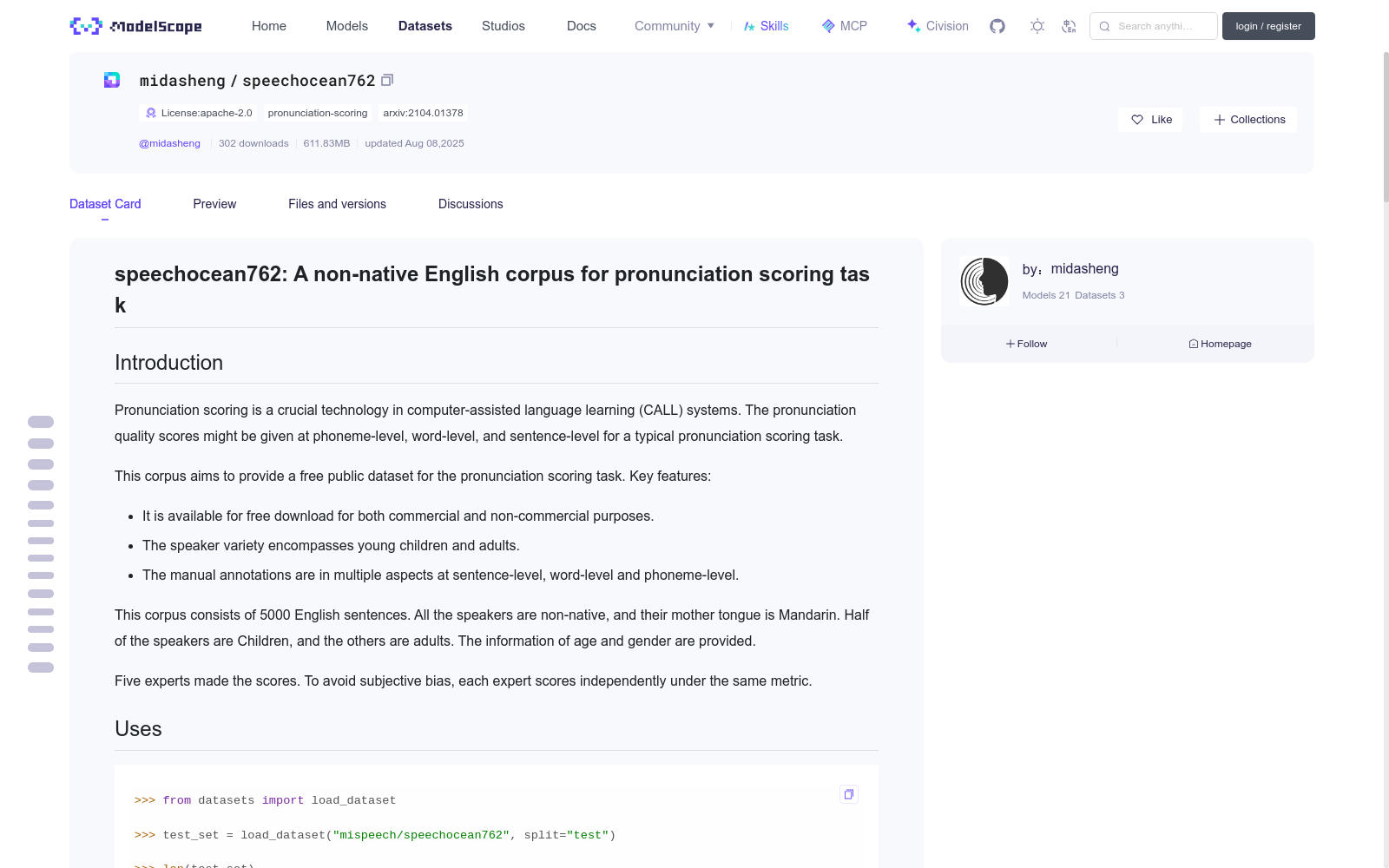The width and height of the screenshot is (1389, 868).
Task: Click the Introduction heading
Action: click(168, 363)
